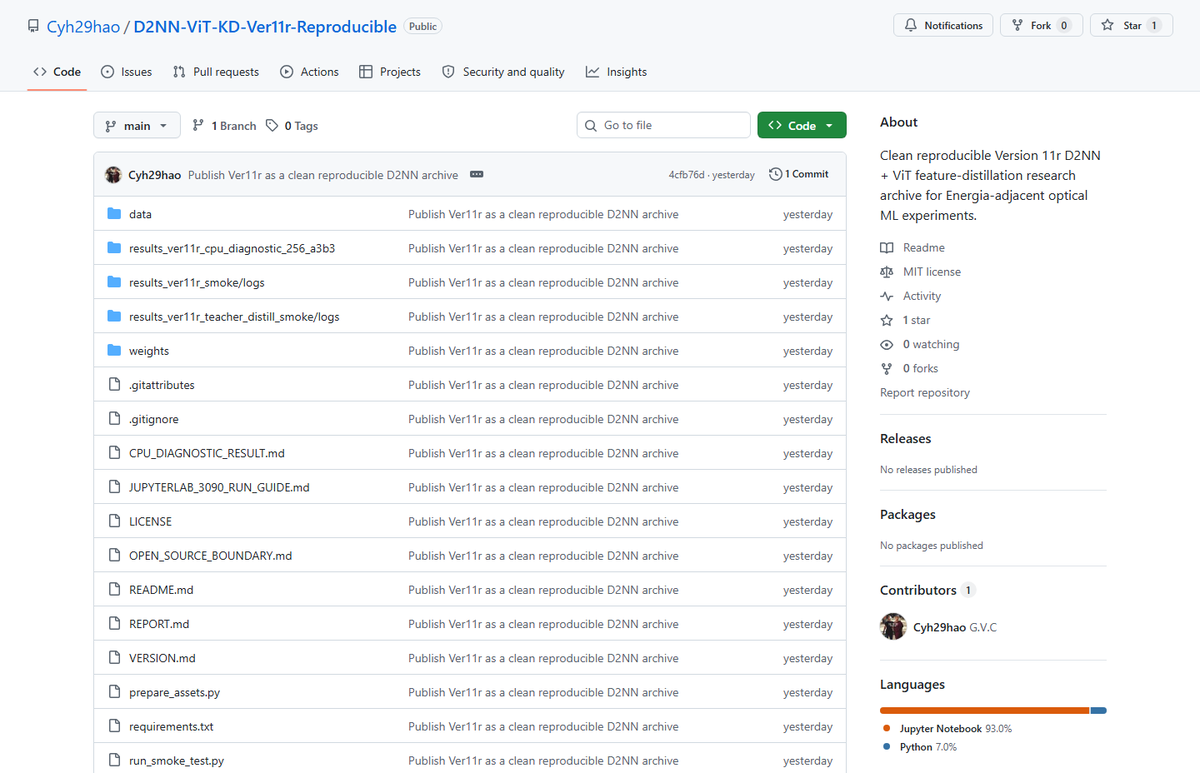The width and height of the screenshot is (1200, 773).
Task: Open the Notifications dropdown
Action: pos(943,26)
